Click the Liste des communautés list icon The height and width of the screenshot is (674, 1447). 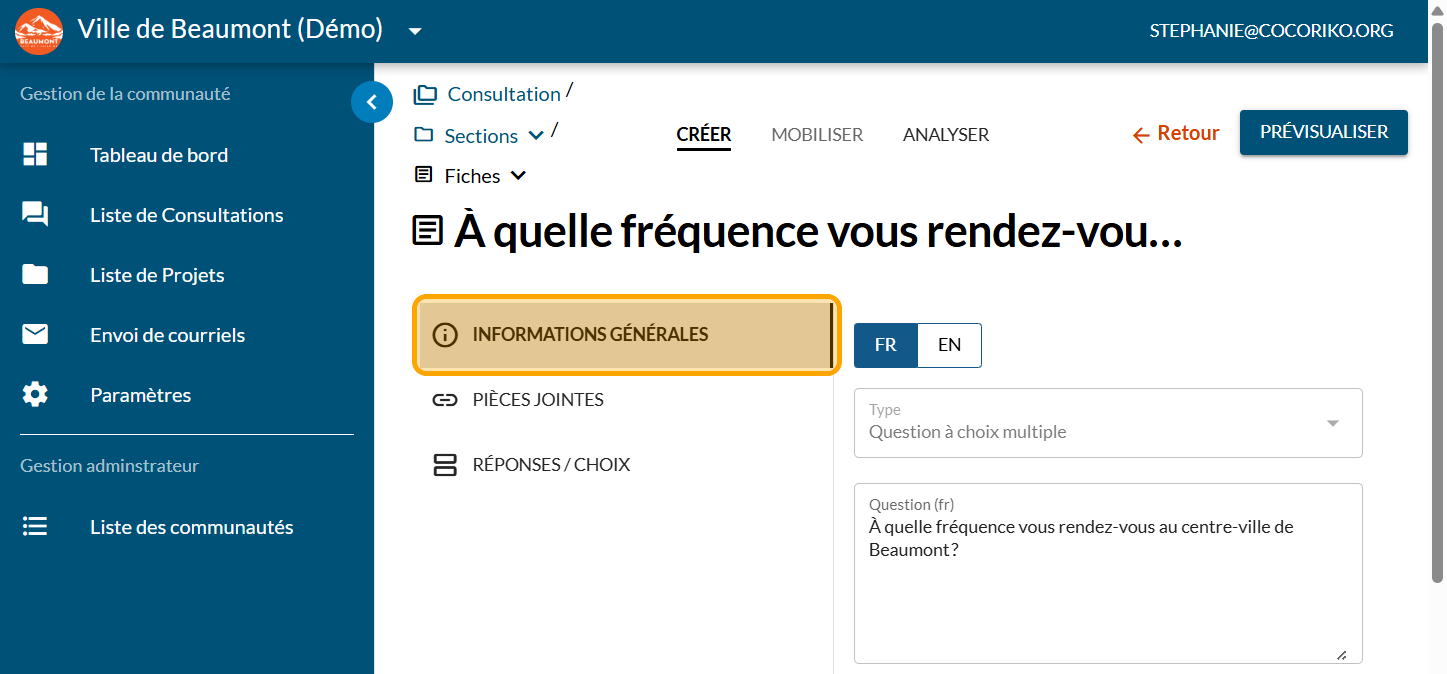point(35,527)
